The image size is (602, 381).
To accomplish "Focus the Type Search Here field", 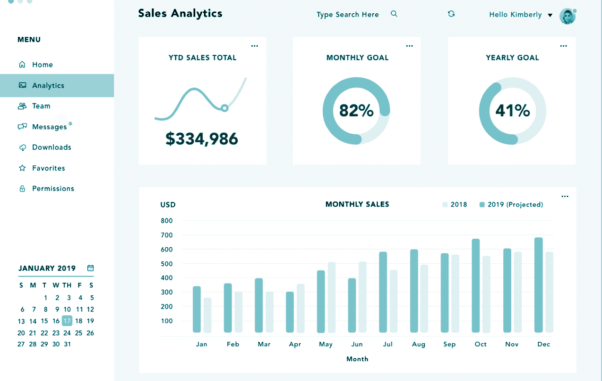I will (x=347, y=15).
